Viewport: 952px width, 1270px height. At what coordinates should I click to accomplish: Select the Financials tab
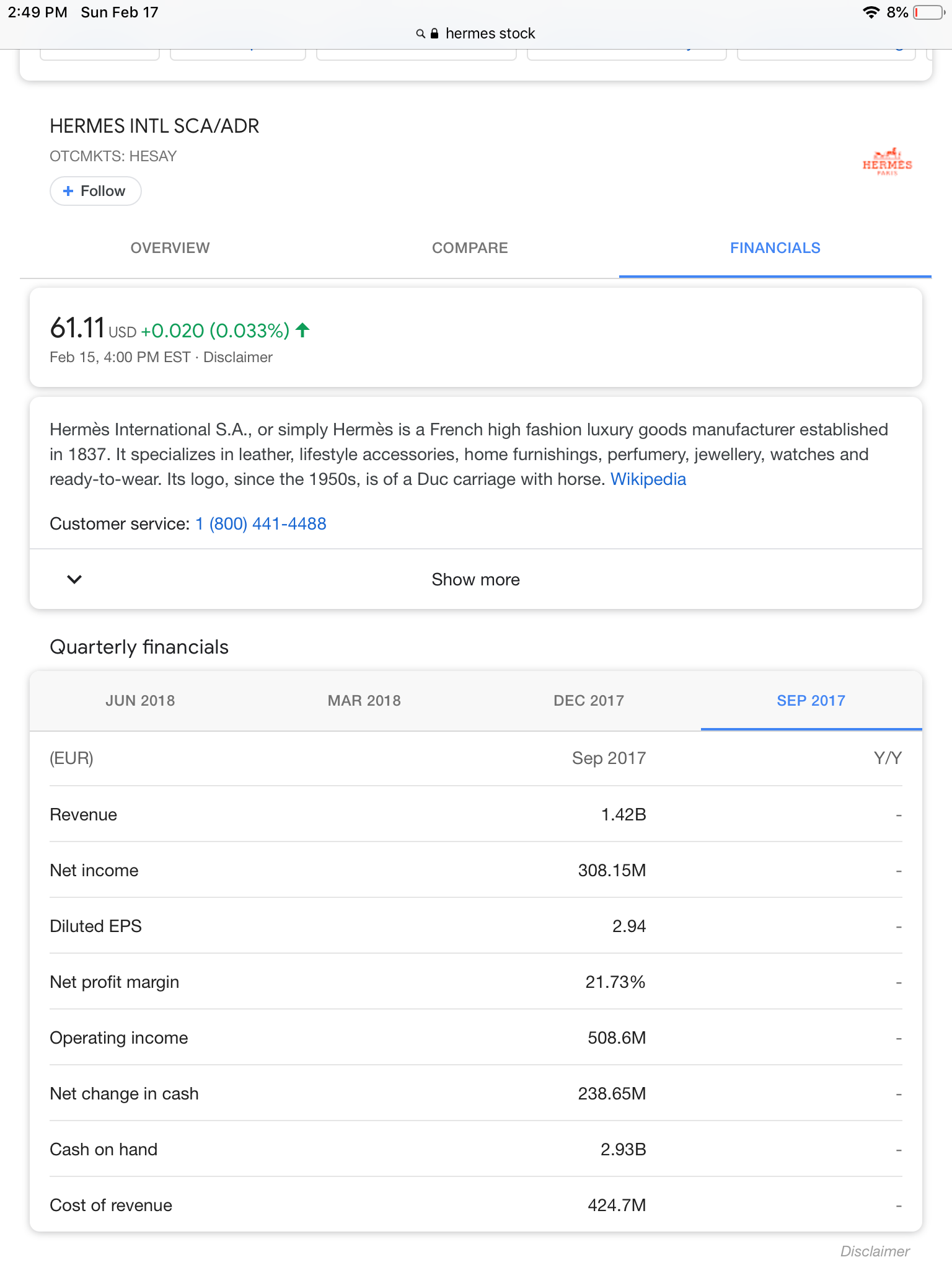pos(775,248)
